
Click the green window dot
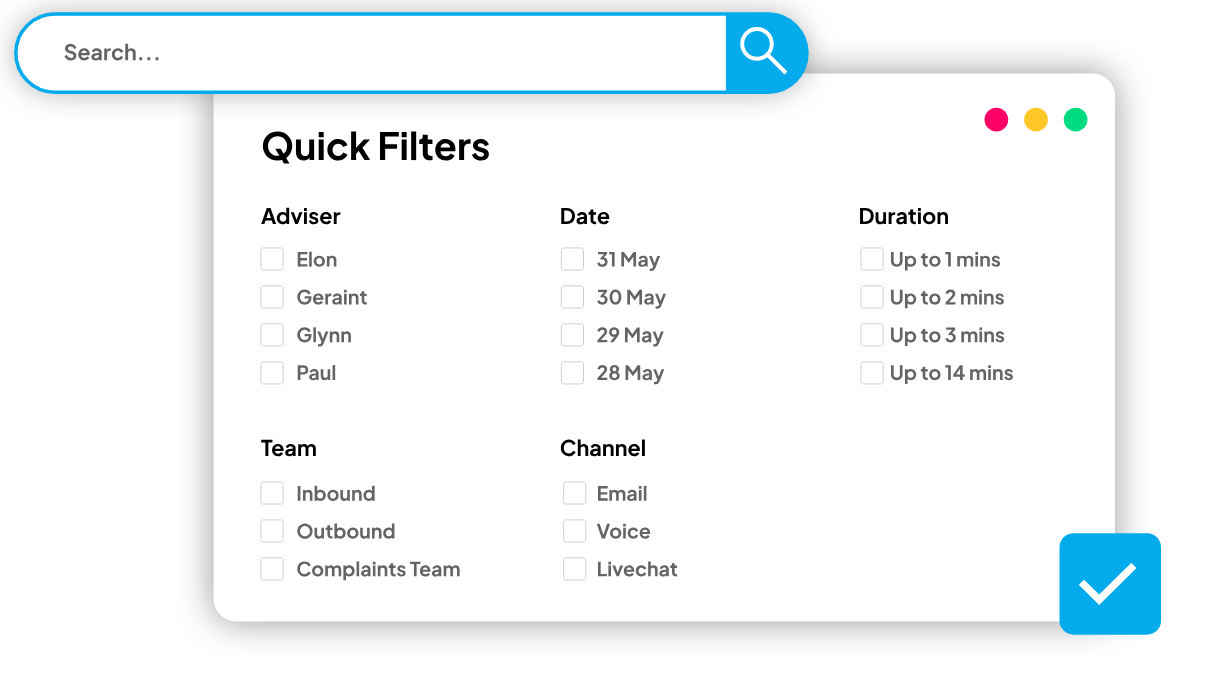1075,120
